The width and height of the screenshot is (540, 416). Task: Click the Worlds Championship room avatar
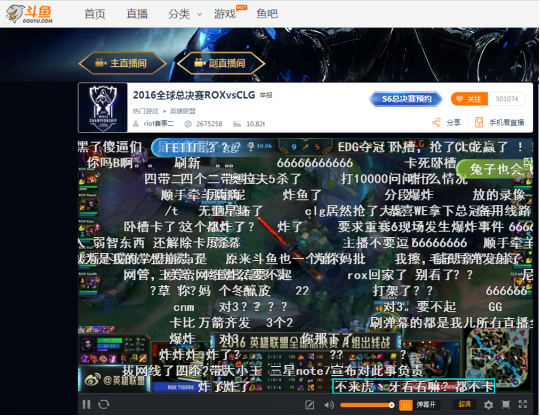click(103, 107)
